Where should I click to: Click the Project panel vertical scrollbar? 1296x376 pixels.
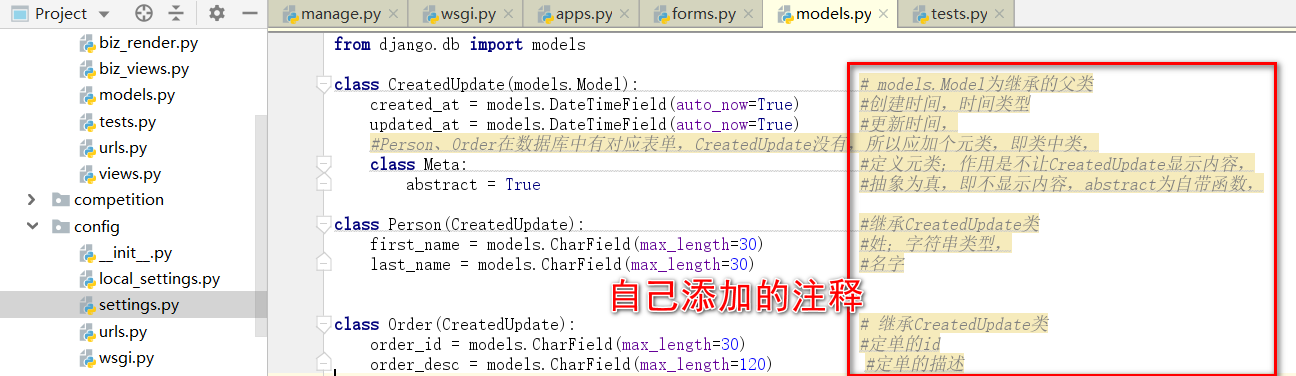point(262,225)
